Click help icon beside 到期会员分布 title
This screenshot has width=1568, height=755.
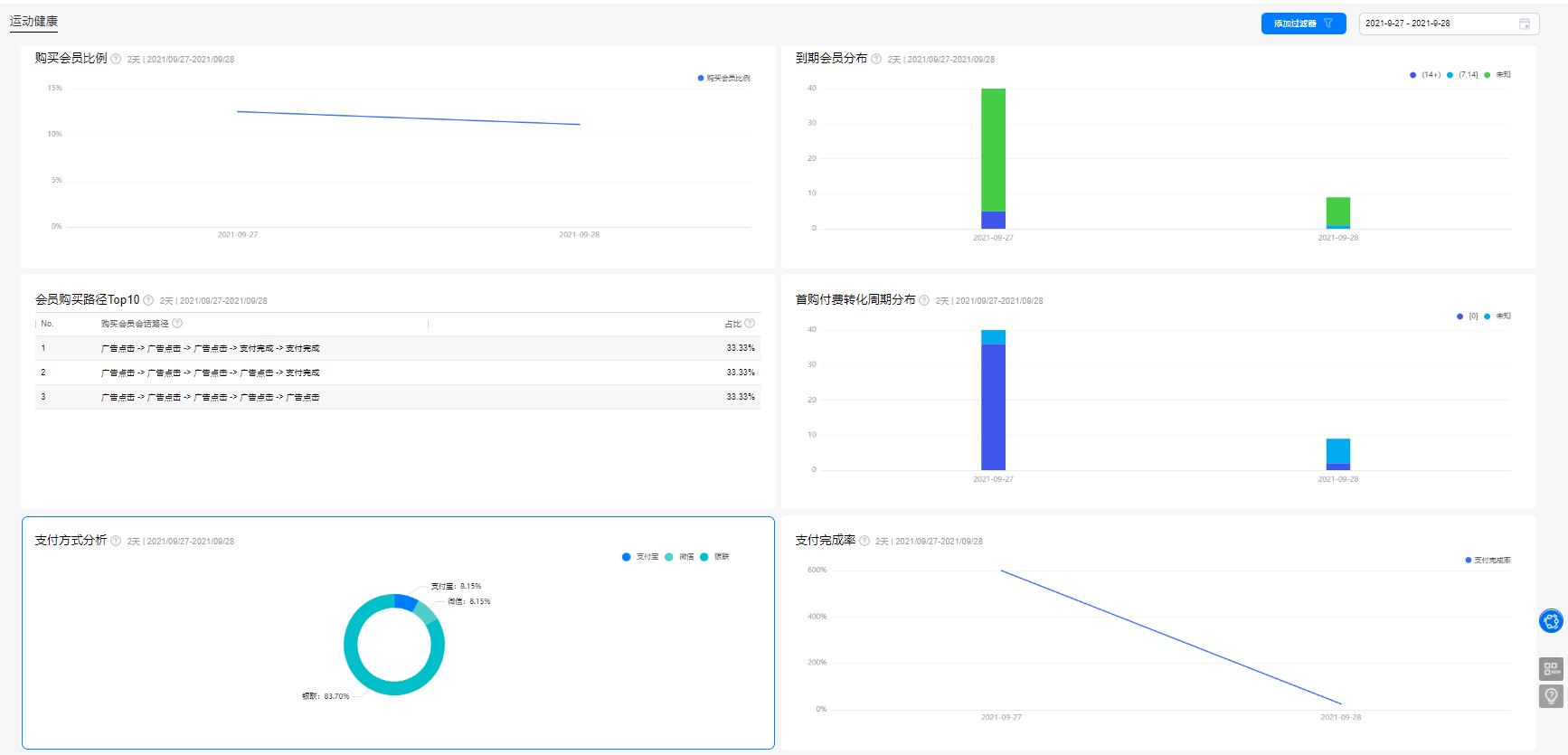pos(876,59)
